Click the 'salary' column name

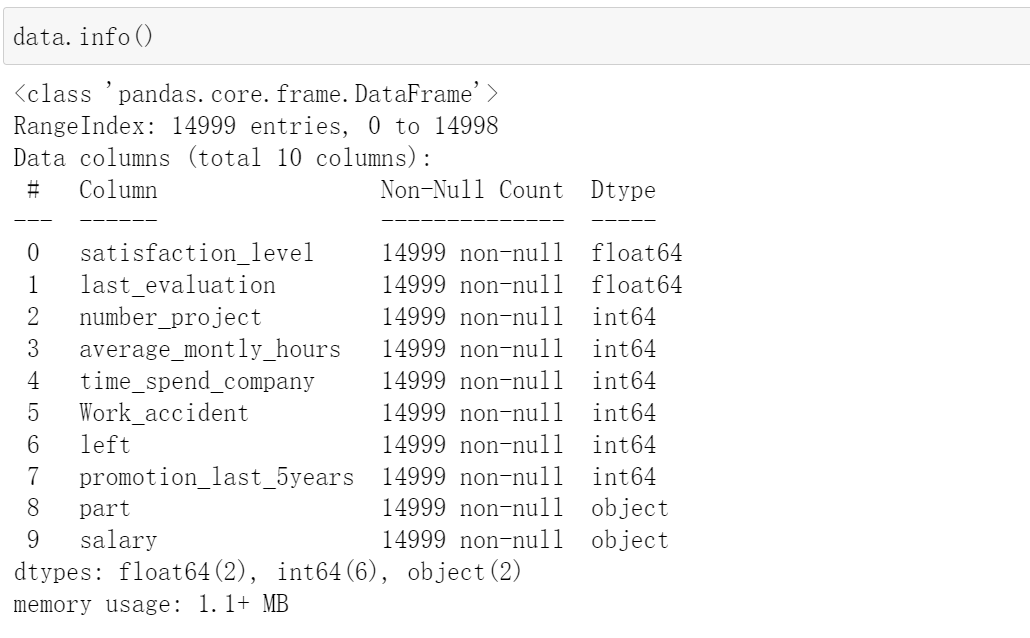pos(118,541)
